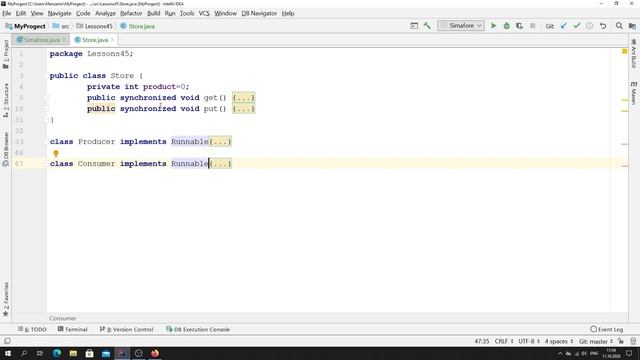Expand folded Producer class body
640x360 pixels.
pos(220,142)
